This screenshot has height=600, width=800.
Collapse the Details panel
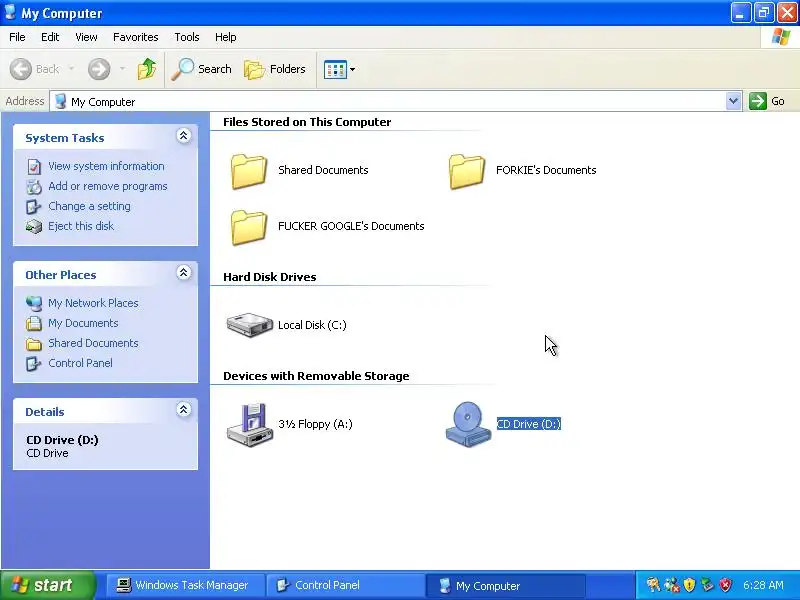[x=184, y=410]
